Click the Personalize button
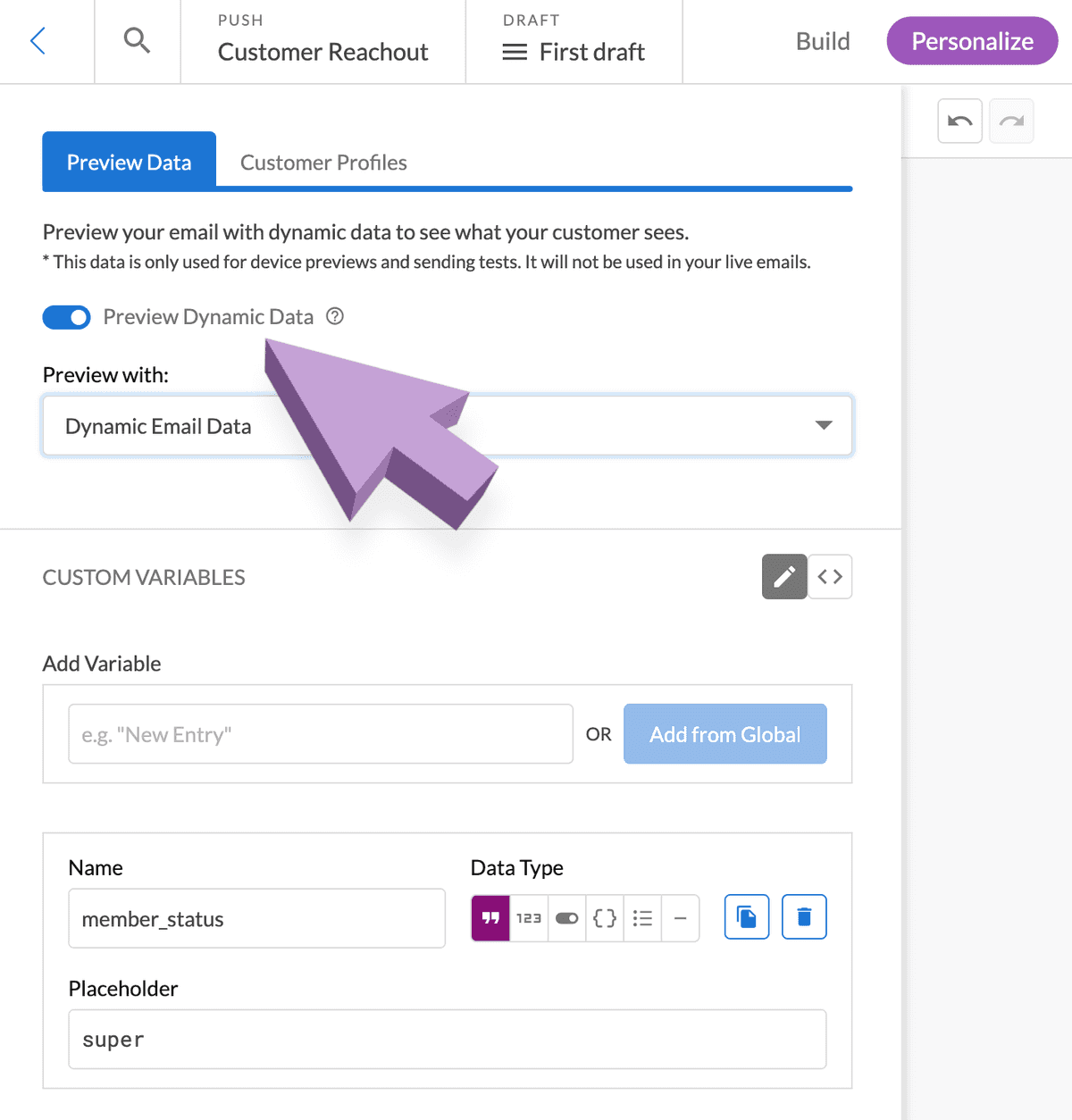 pyautogui.click(x=972, y=41)
